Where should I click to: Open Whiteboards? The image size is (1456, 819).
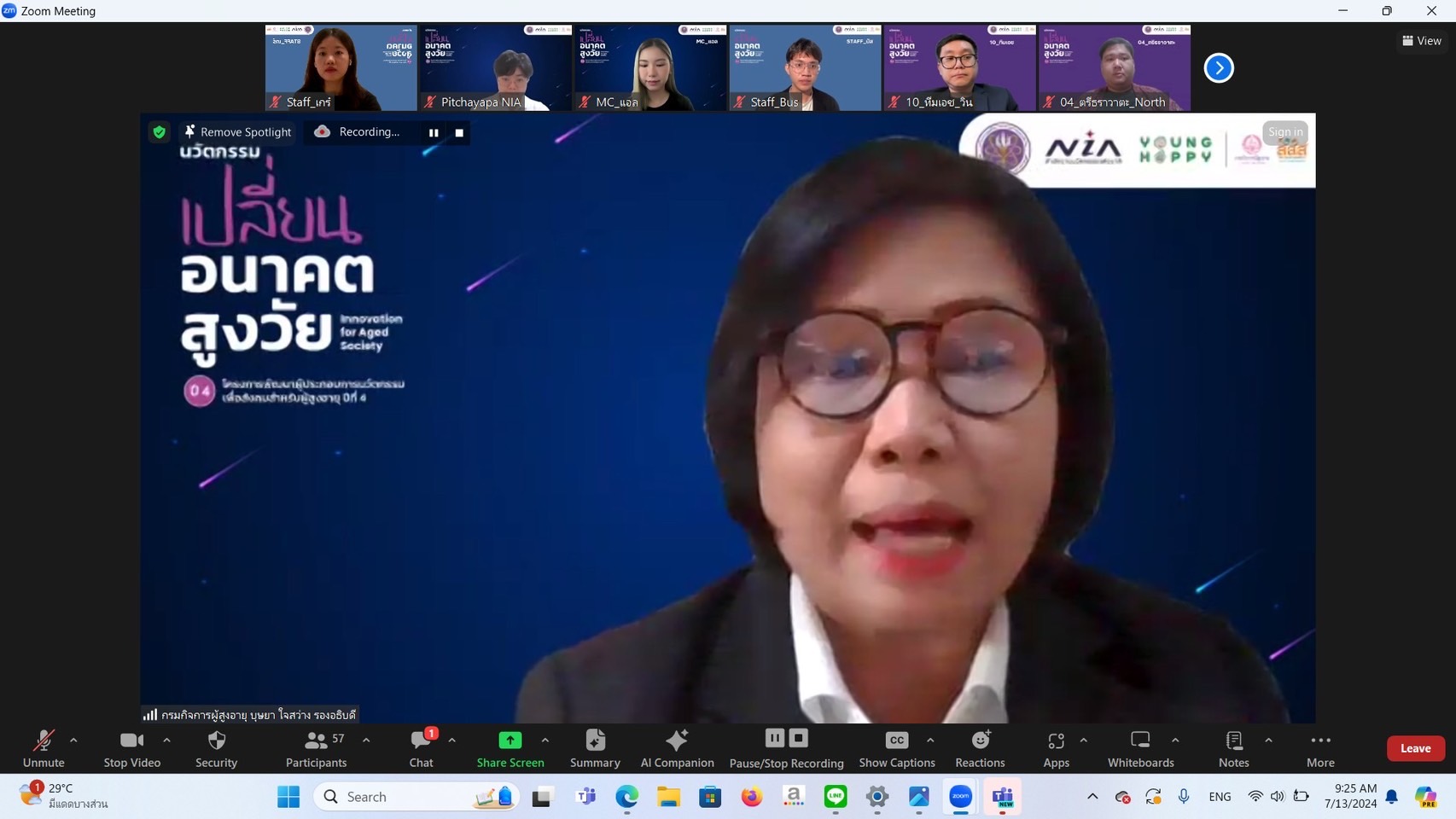click(x=1140, y=748)
